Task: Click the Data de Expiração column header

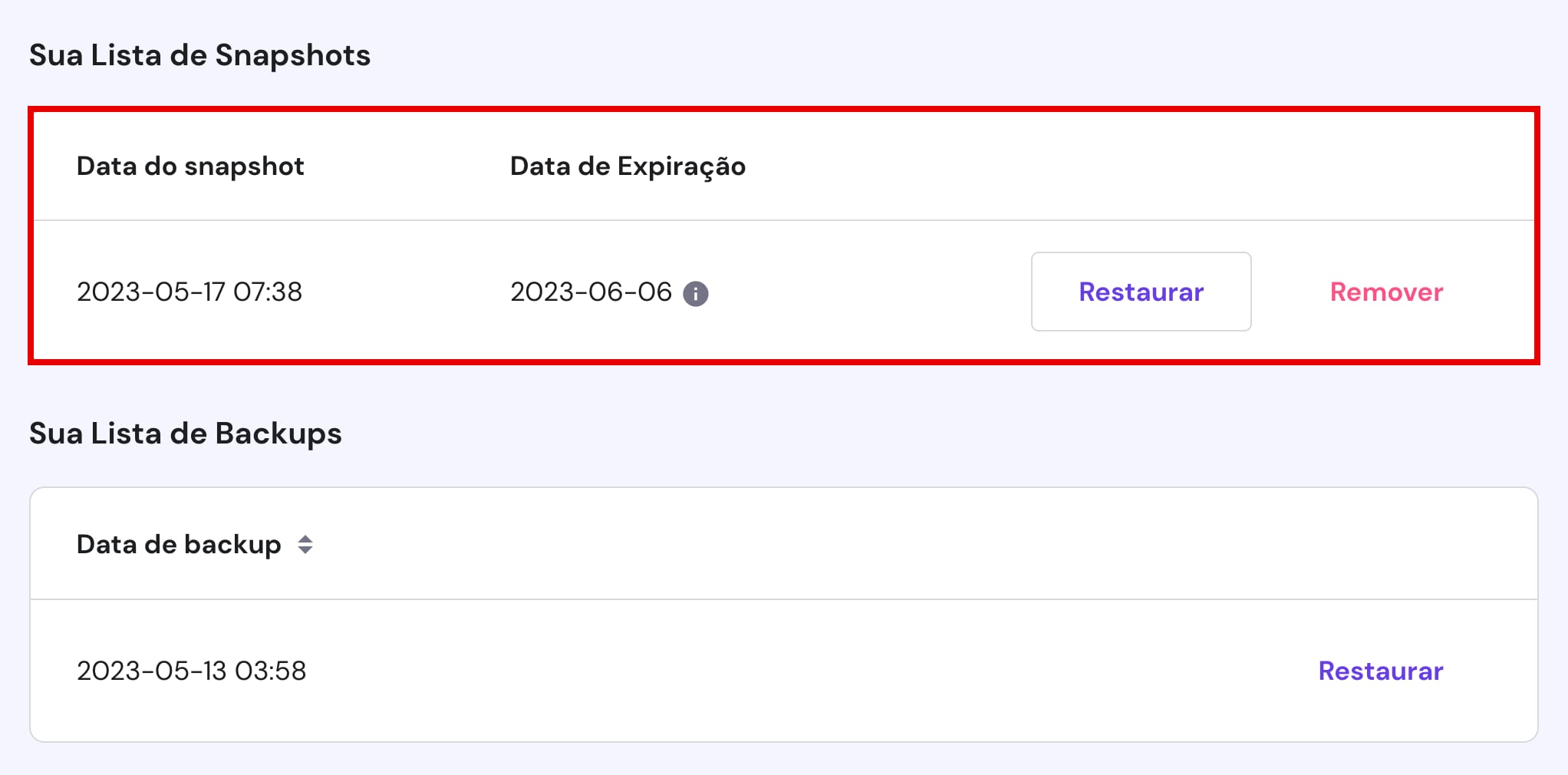Action: (628, 166)
